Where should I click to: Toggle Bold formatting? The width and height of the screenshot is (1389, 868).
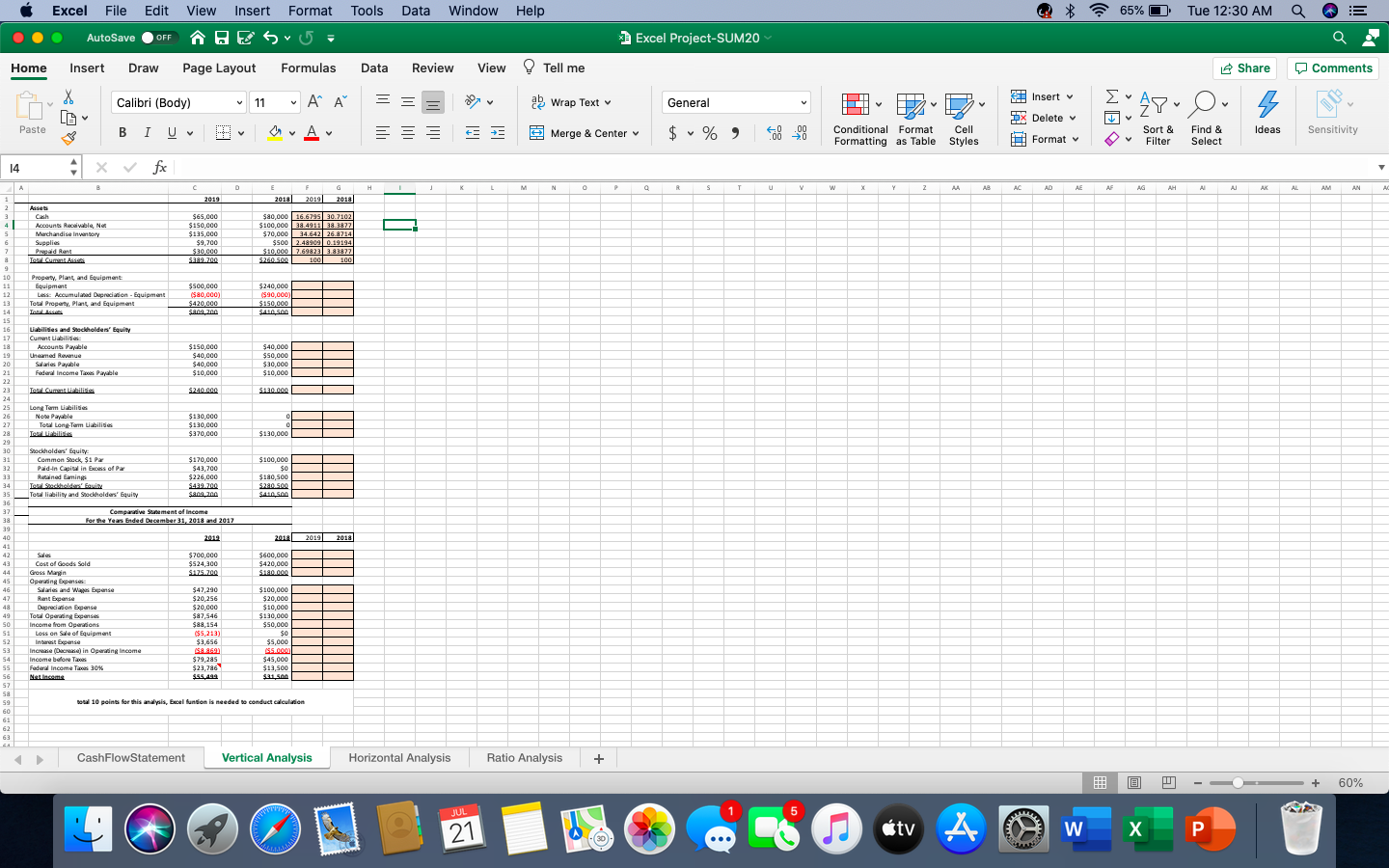pyautogui.click(x=123, y=133)
